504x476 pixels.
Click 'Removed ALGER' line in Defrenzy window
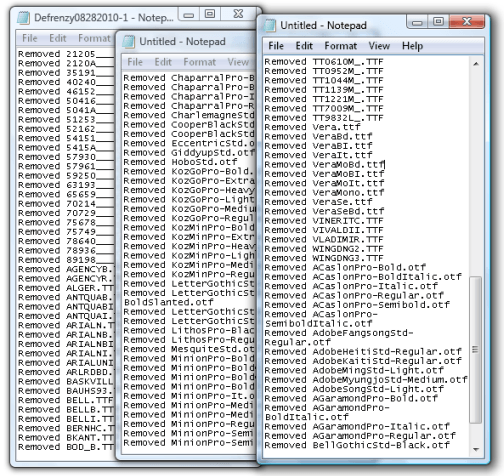[x=66, y=288]
